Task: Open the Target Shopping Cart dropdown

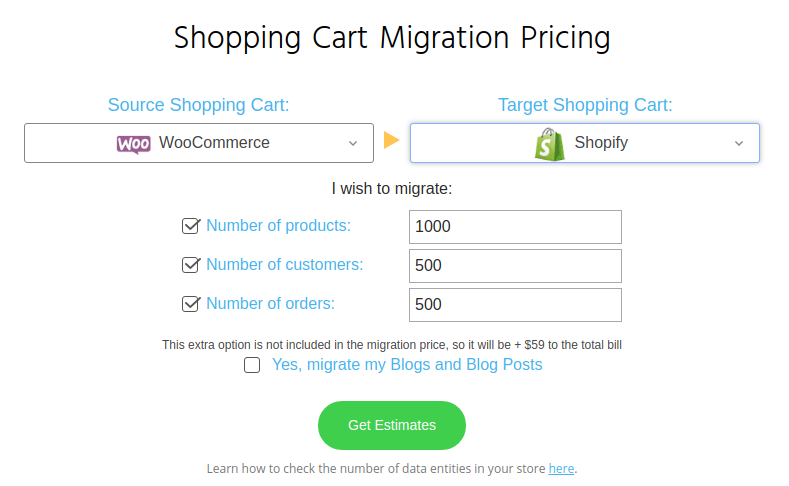Action: pyautogui.click(x=585, y=143)
